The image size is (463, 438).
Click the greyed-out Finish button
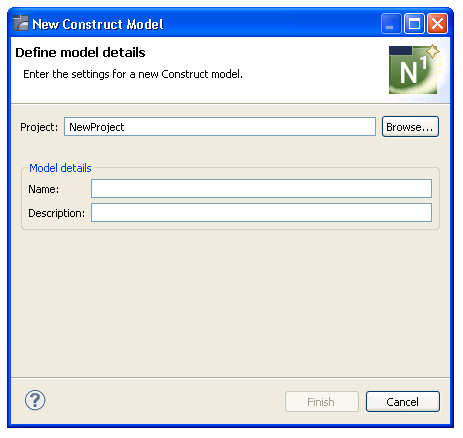tap(322, 402)
